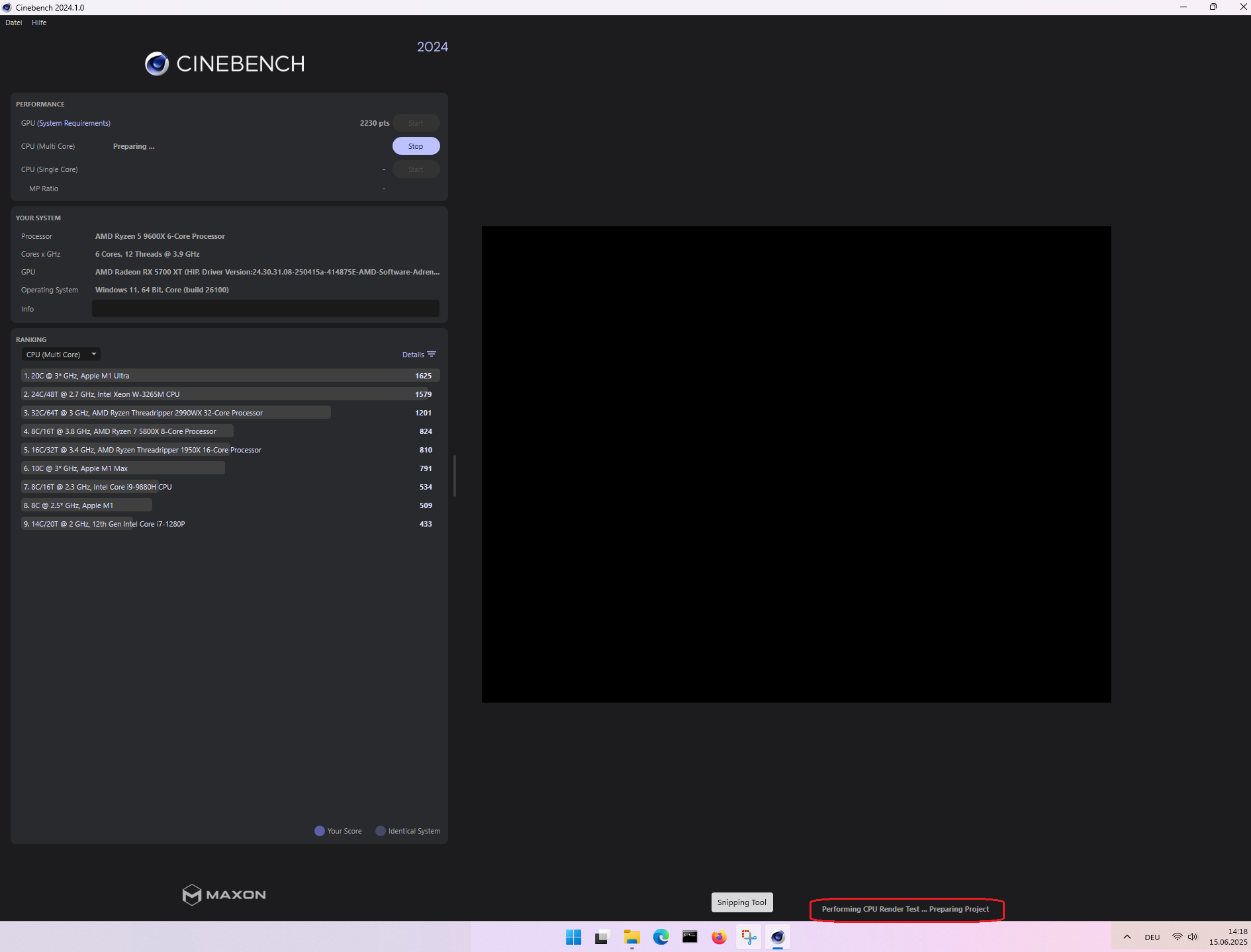Restore down the Cinebench window
Image resolution: width=1251 pixels, height=952 pixels.
[x=1213, y=7]
